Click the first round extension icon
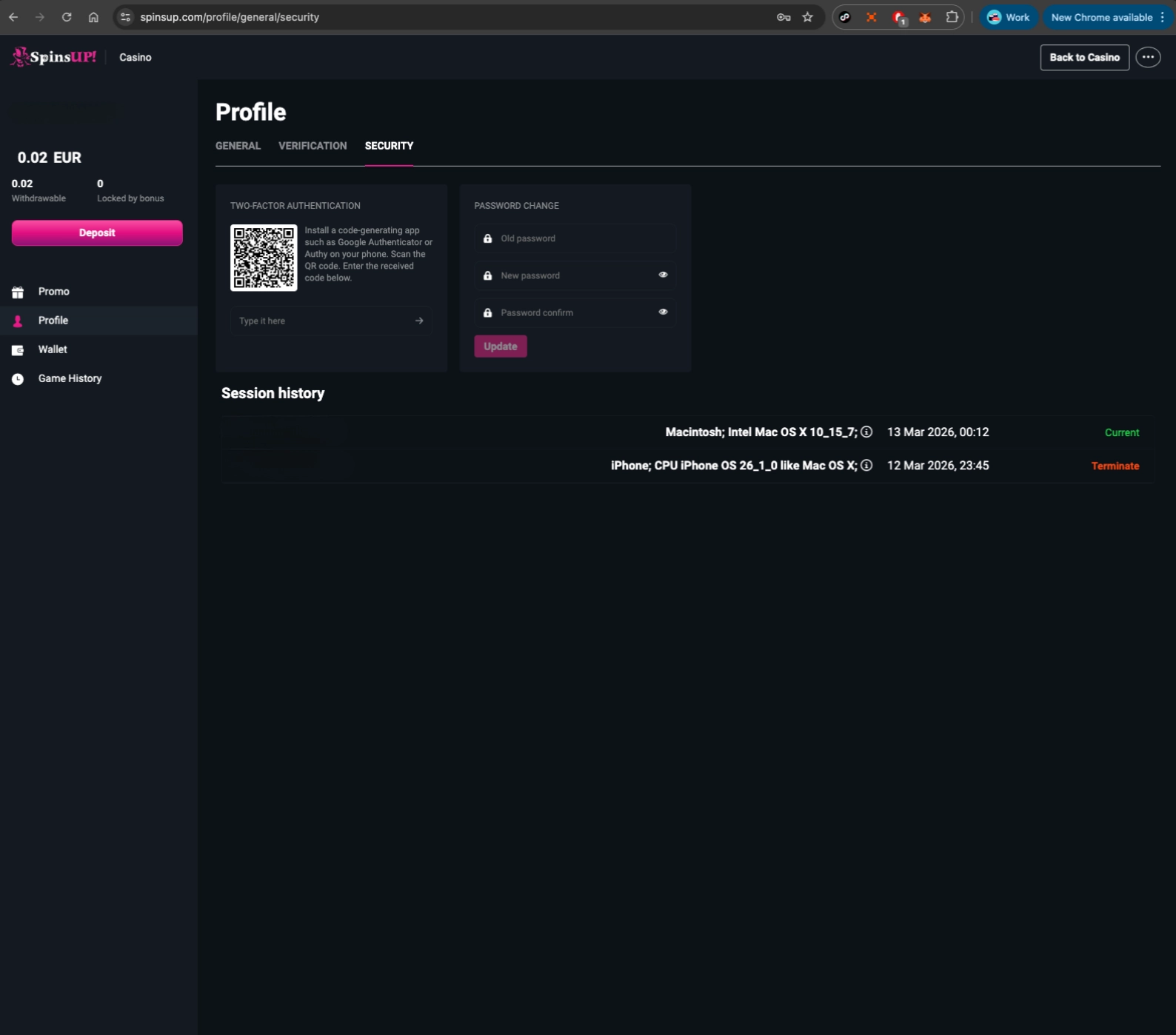The height and width of the screenshot is (1035, 1176). pos(845,17)
